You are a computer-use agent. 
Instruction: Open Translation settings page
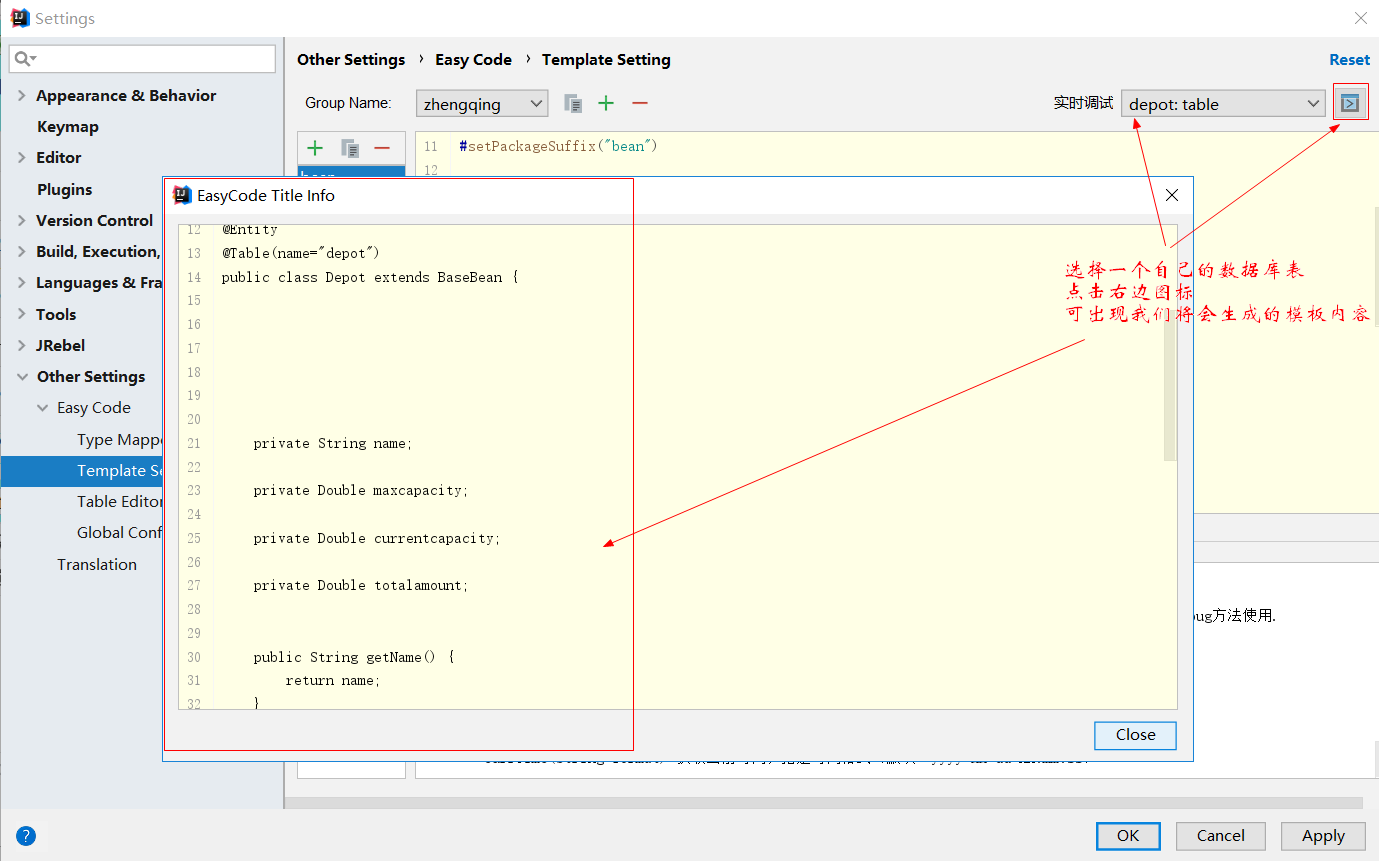coord(97,565)
